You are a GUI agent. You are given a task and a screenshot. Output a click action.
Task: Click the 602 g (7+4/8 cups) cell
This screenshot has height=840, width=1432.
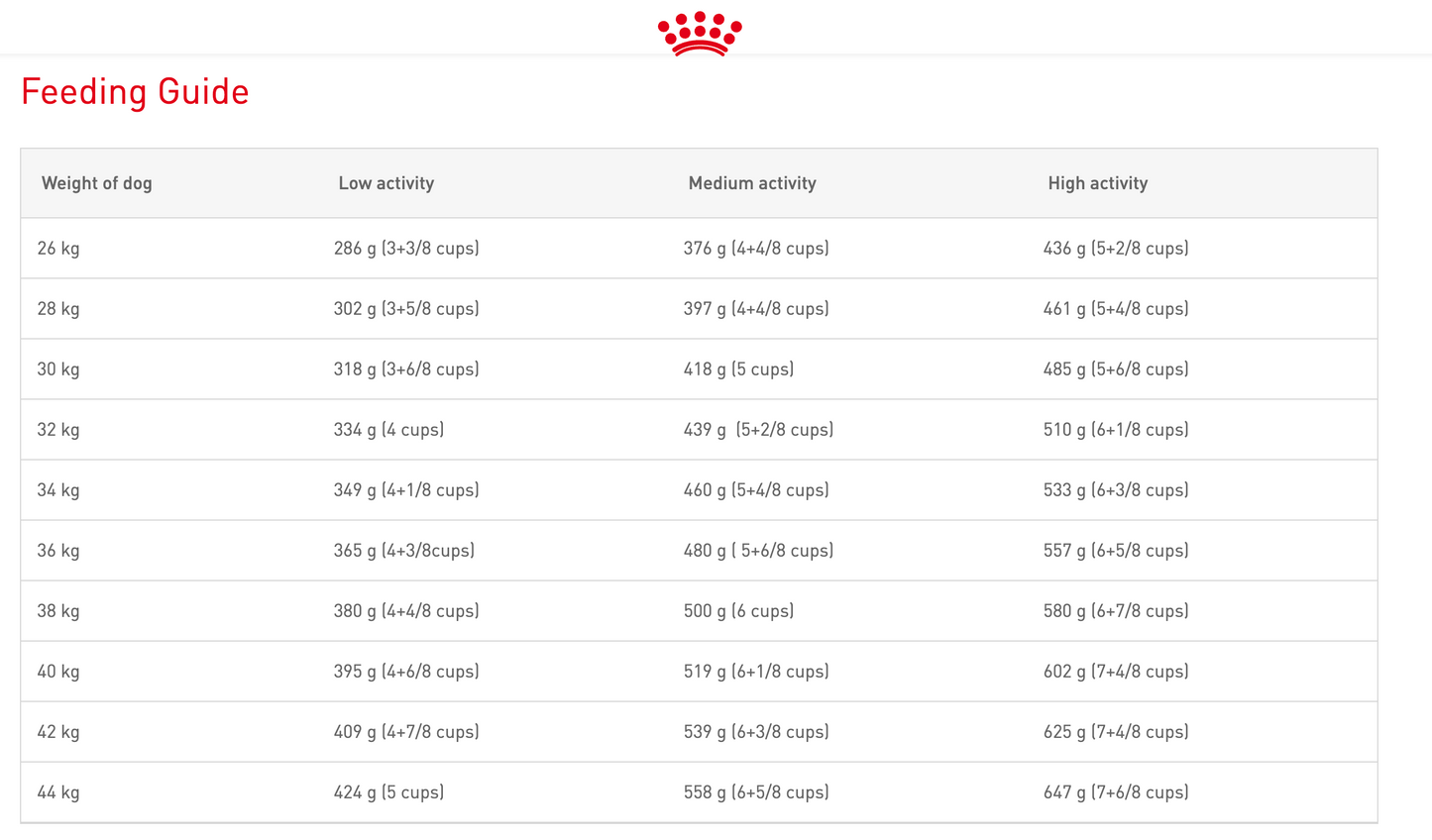1116,672
